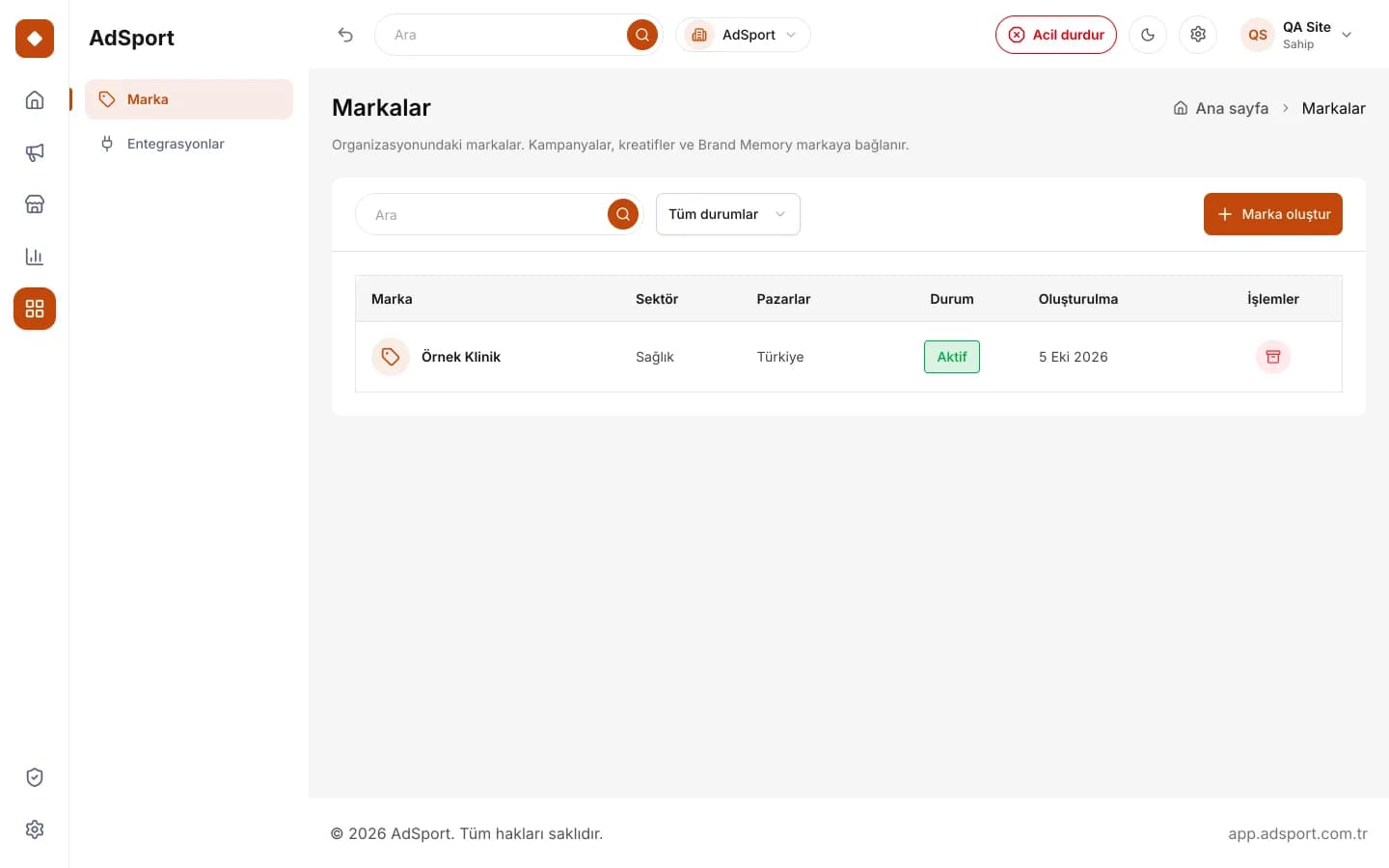Click the Sağlık sector cell
The height and width of the screenshot is (868, 1389).
655,357
